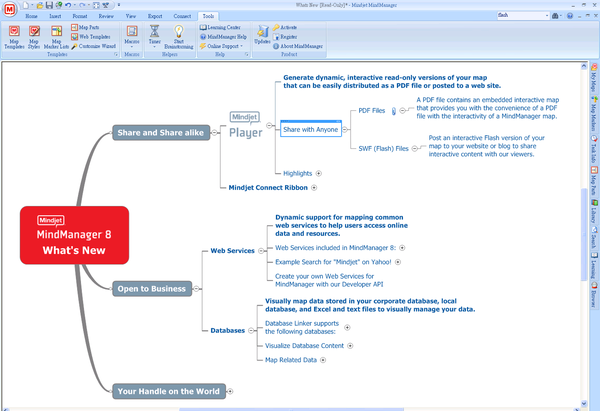Viewport: 600px width, 411px height.
Task: Open About MindManager
Action: click(x=298, y=46)
